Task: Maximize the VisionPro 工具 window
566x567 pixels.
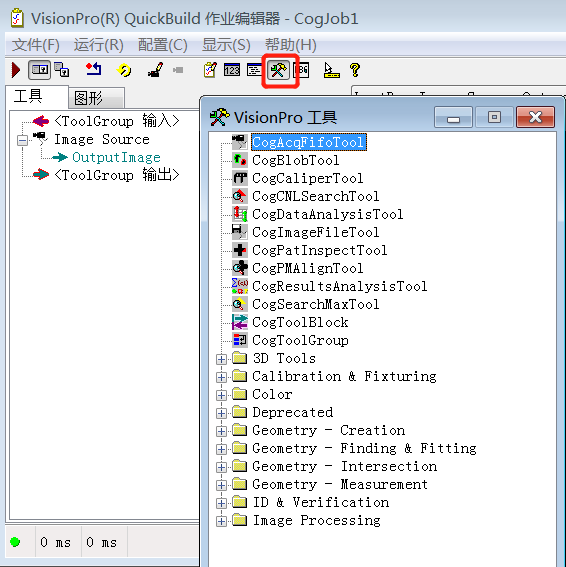Action: click(x=494, y=117)
